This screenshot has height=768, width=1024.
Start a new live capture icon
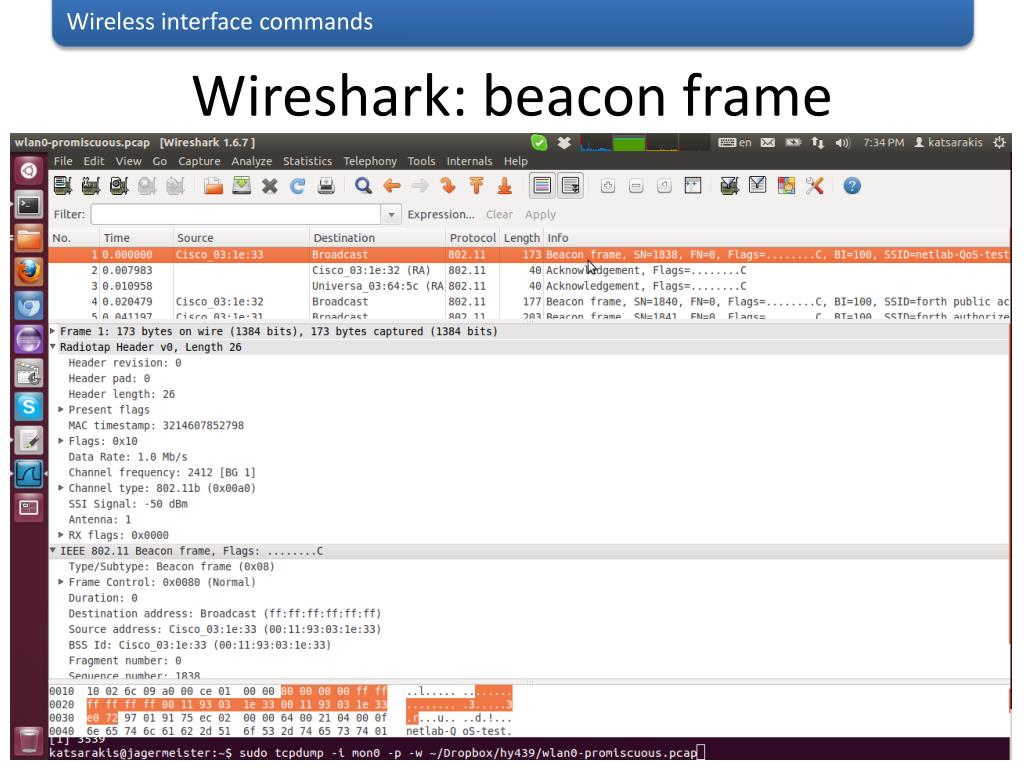tap(119, 186)
